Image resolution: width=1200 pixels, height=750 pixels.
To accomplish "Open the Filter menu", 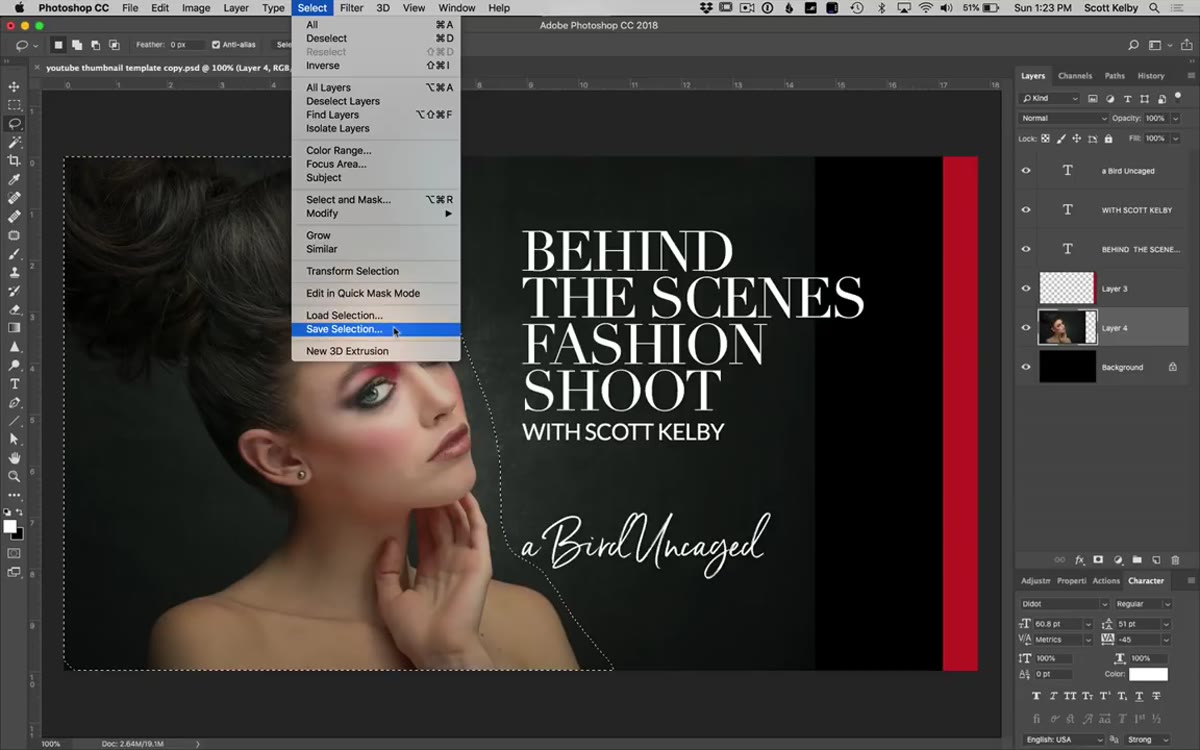I will [x=351, y=8].
